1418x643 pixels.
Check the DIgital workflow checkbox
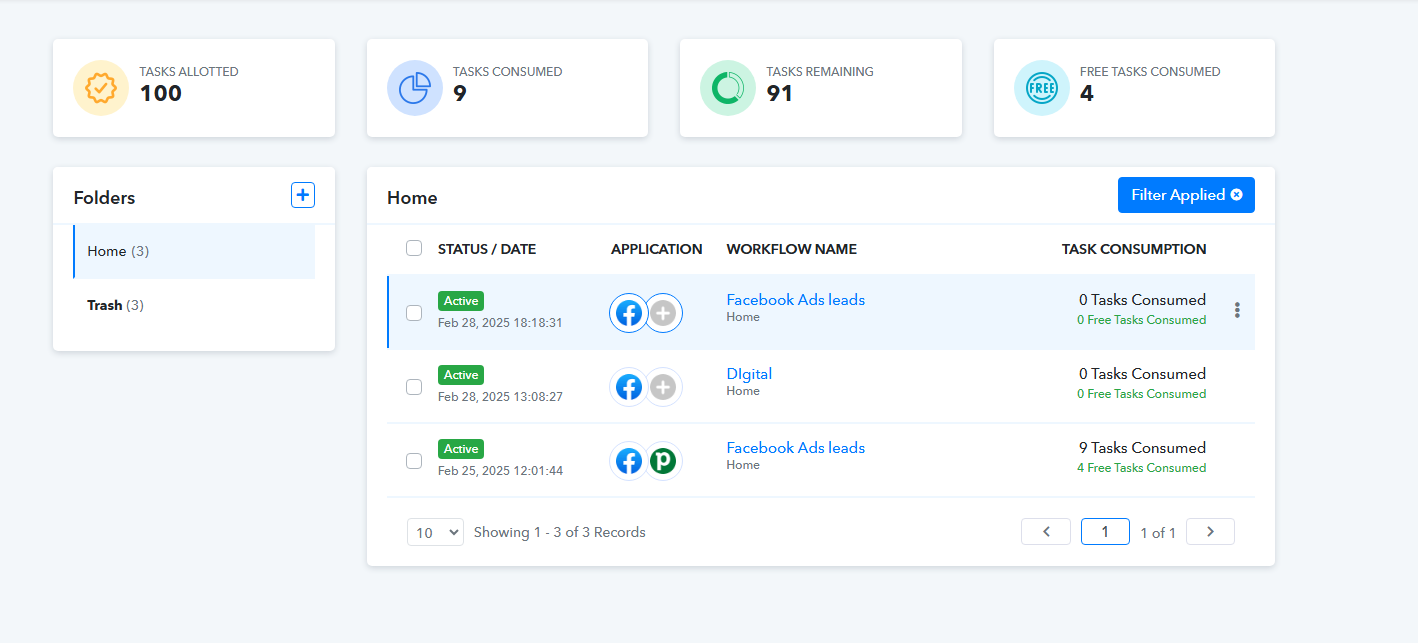414,387
